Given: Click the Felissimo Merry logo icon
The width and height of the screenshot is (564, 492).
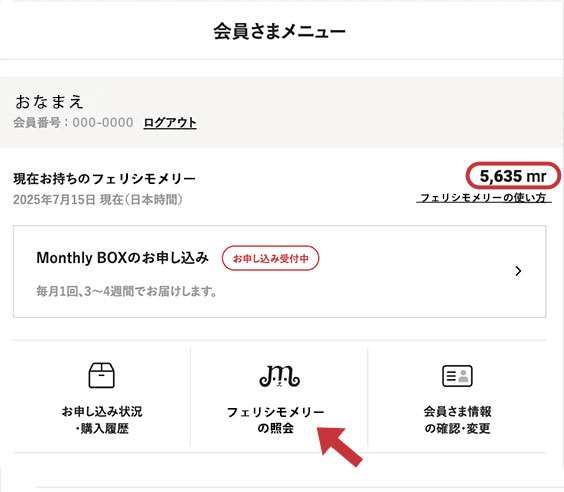Looking at the screenshot, I should click(279, 376).
